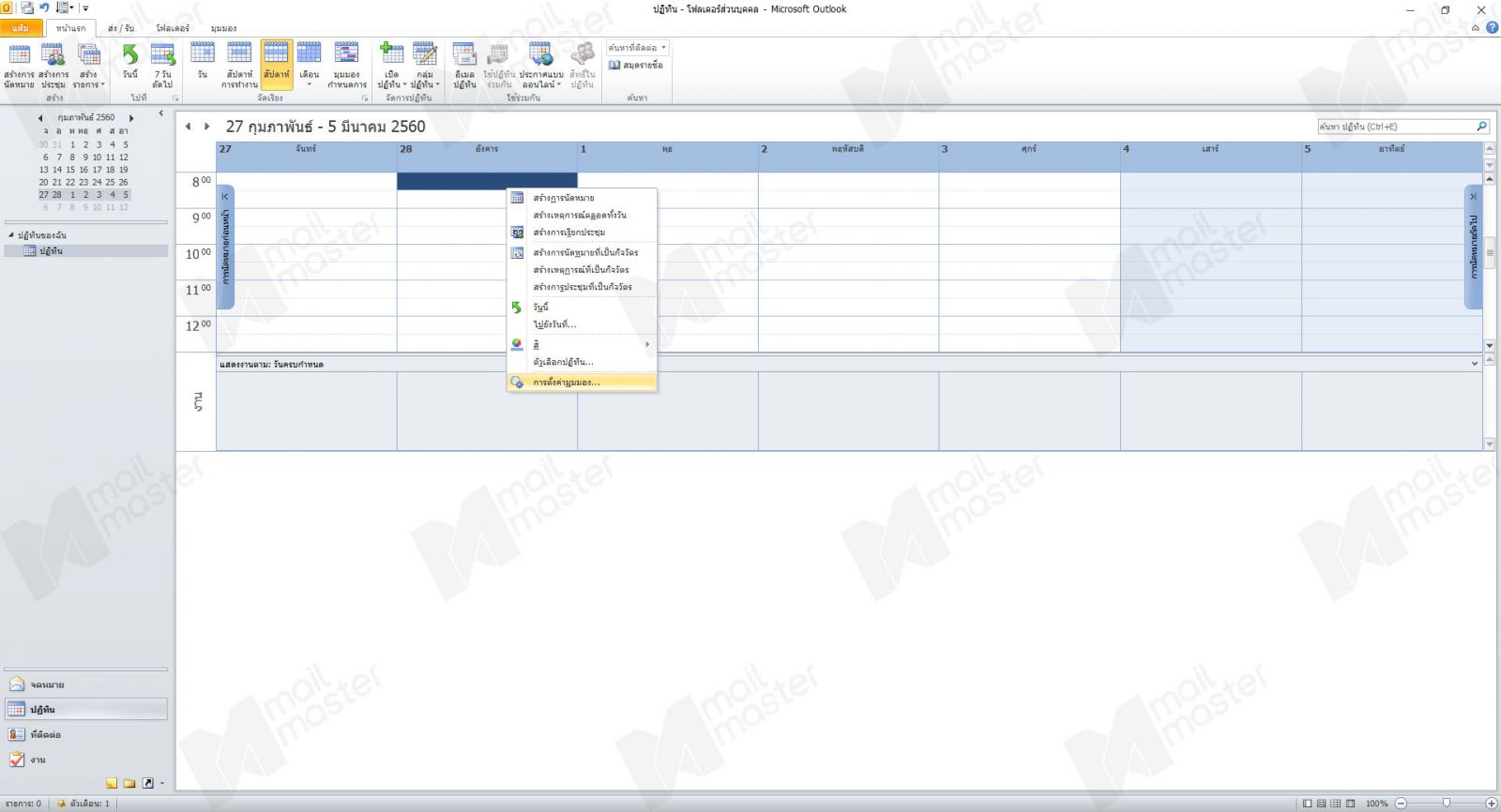Expand the Color (สี) submenu

[x=582, y=344]
